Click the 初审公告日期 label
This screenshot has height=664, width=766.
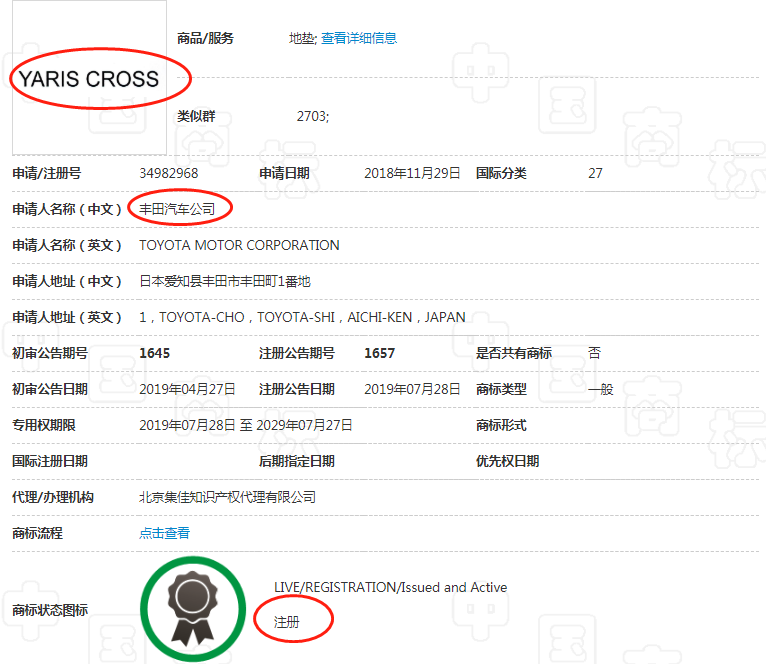click(50, 389)
